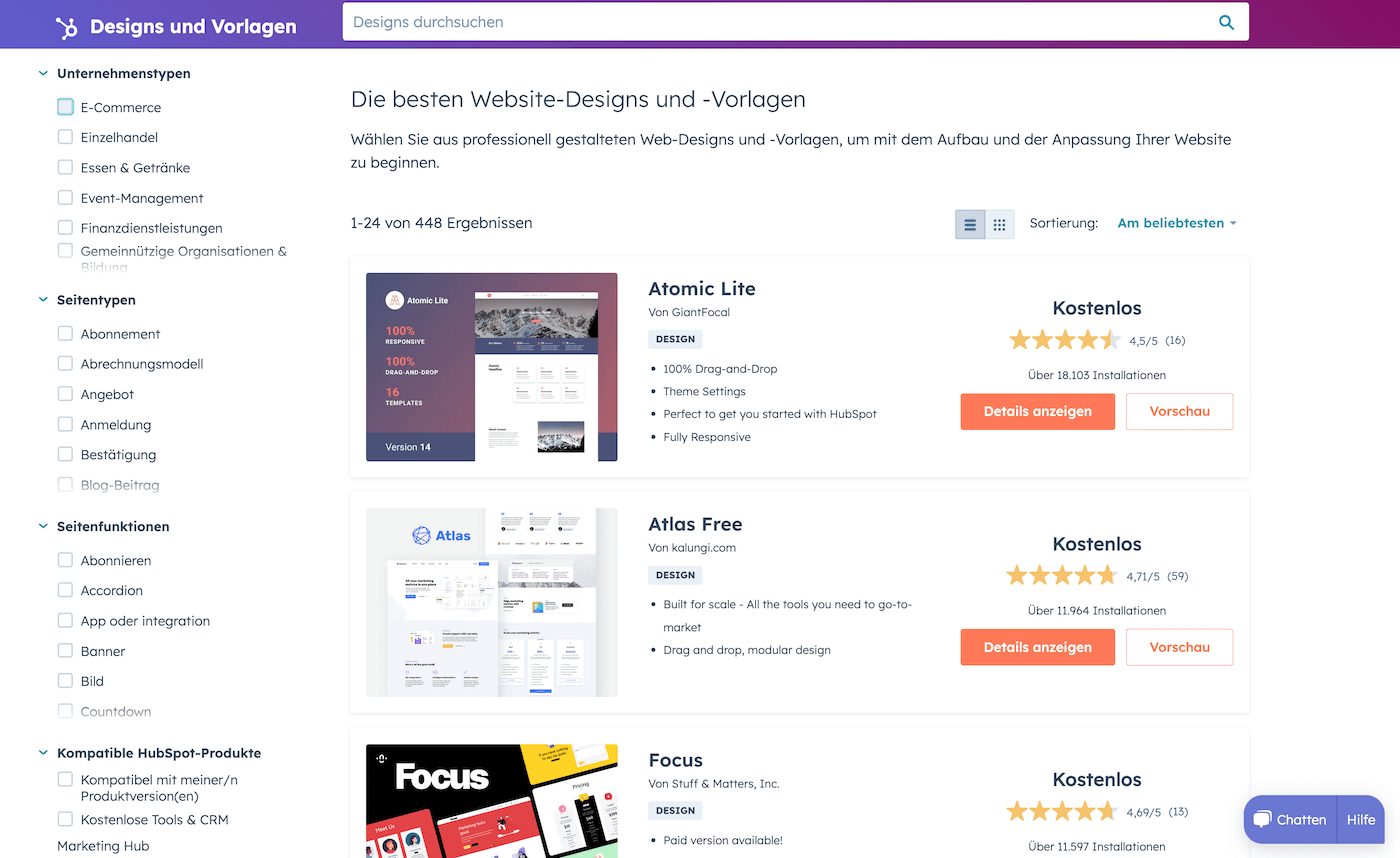Viewport: 1400px width, 858px height.
Task: Check the Abonnement page type filter
Action: 65,334
